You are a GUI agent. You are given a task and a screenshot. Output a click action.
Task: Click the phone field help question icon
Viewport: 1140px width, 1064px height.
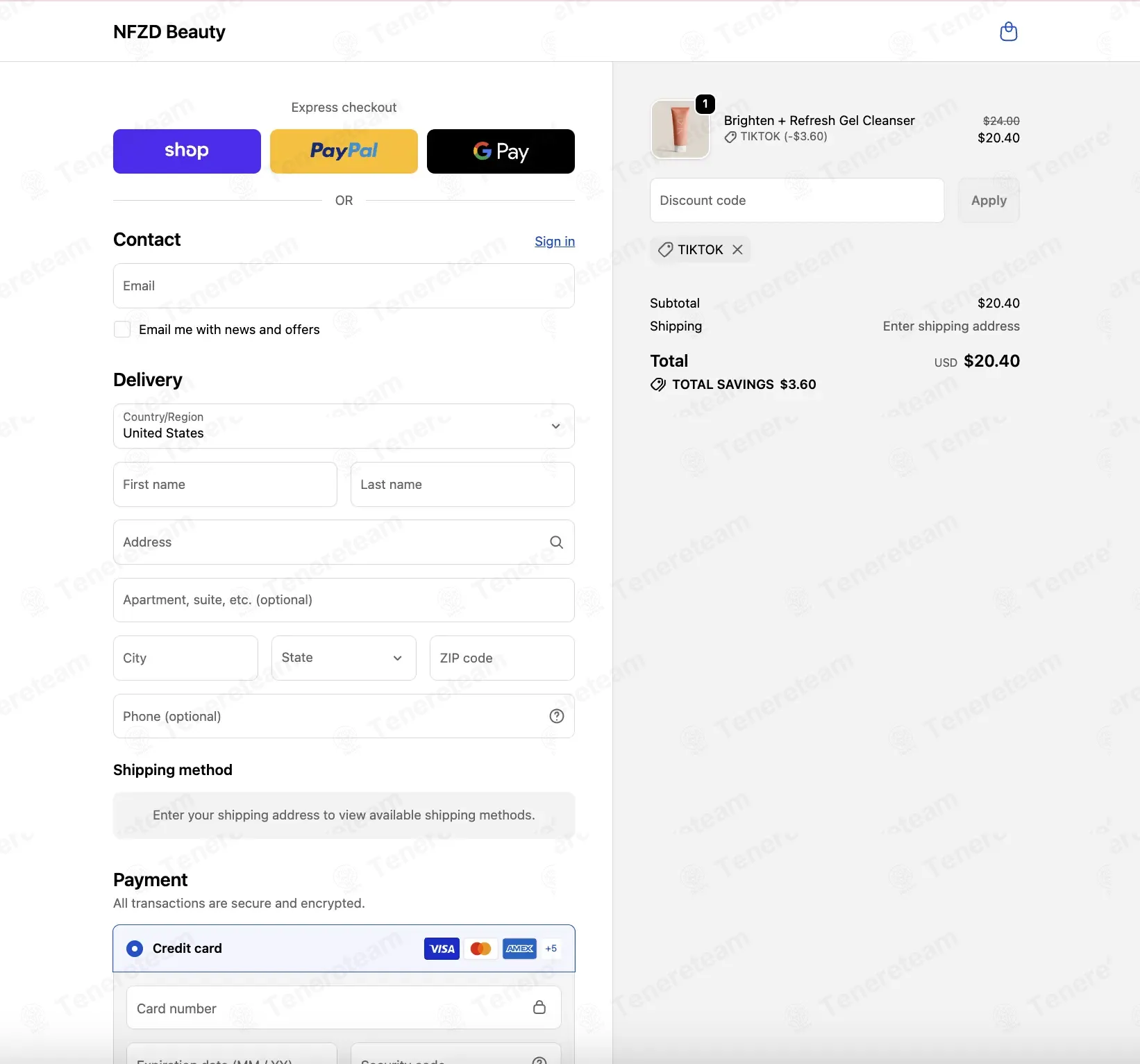click(x=556, y=716)
